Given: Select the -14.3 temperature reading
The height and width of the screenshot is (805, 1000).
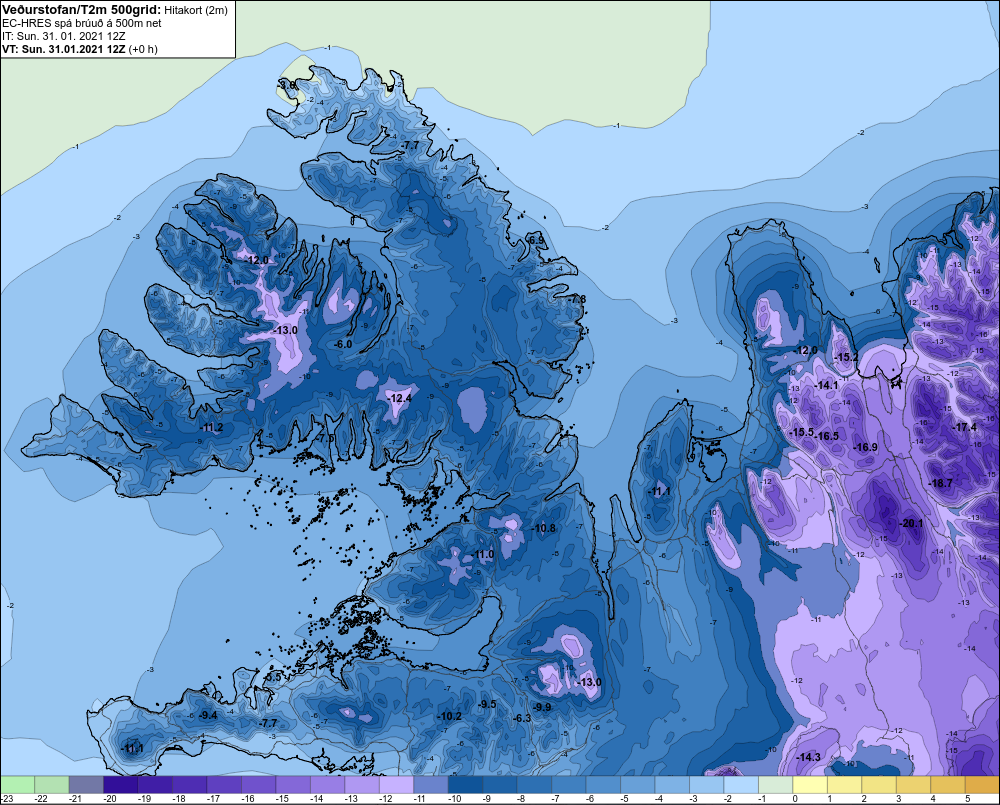Looking at the screenshot, I should [808, 757].
